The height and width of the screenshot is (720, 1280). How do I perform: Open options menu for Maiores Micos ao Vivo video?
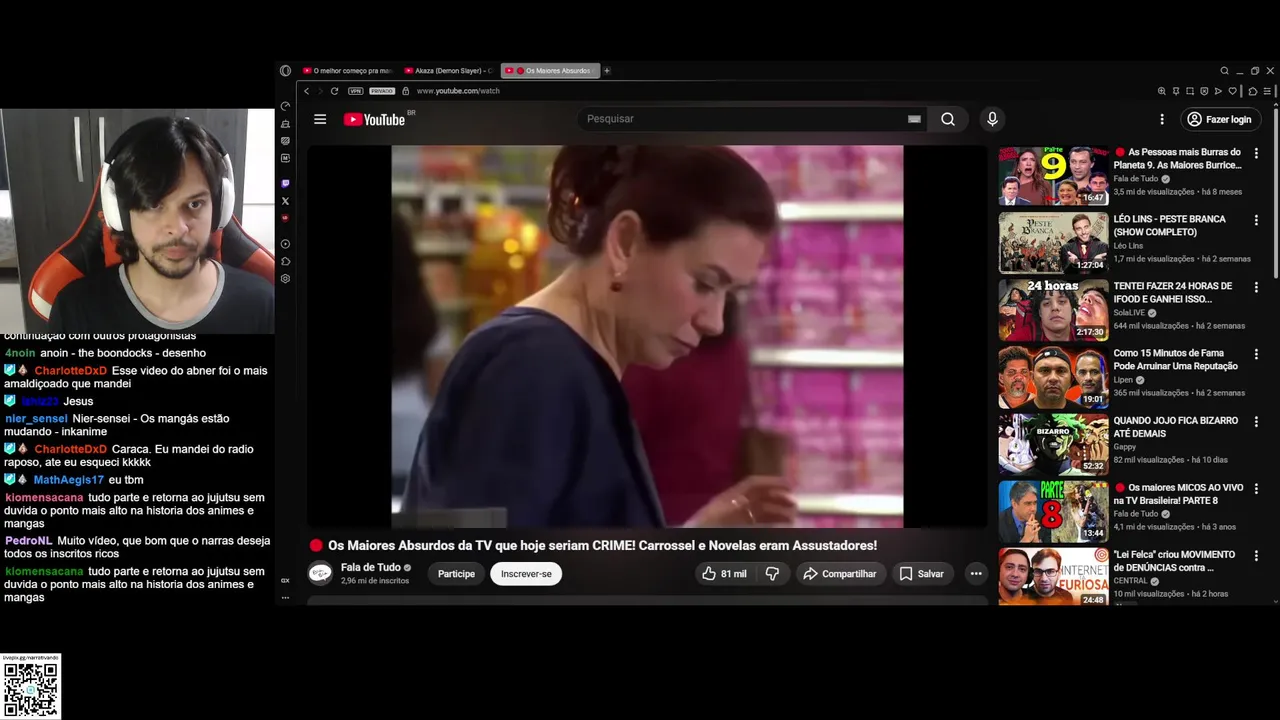(1256, 488)
